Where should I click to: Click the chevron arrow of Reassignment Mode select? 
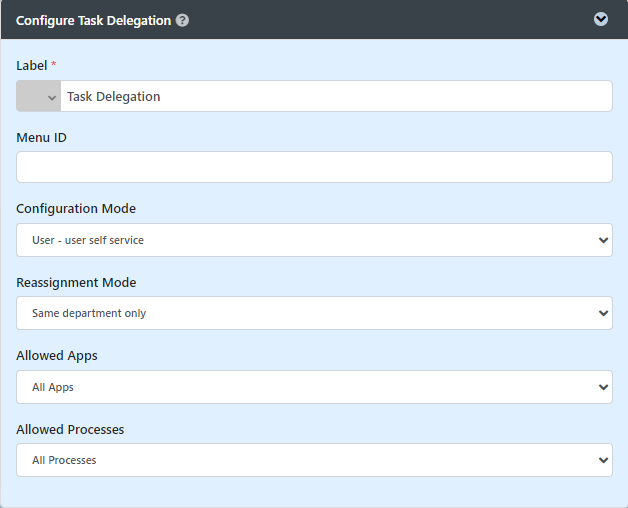(x=602, y=313)
